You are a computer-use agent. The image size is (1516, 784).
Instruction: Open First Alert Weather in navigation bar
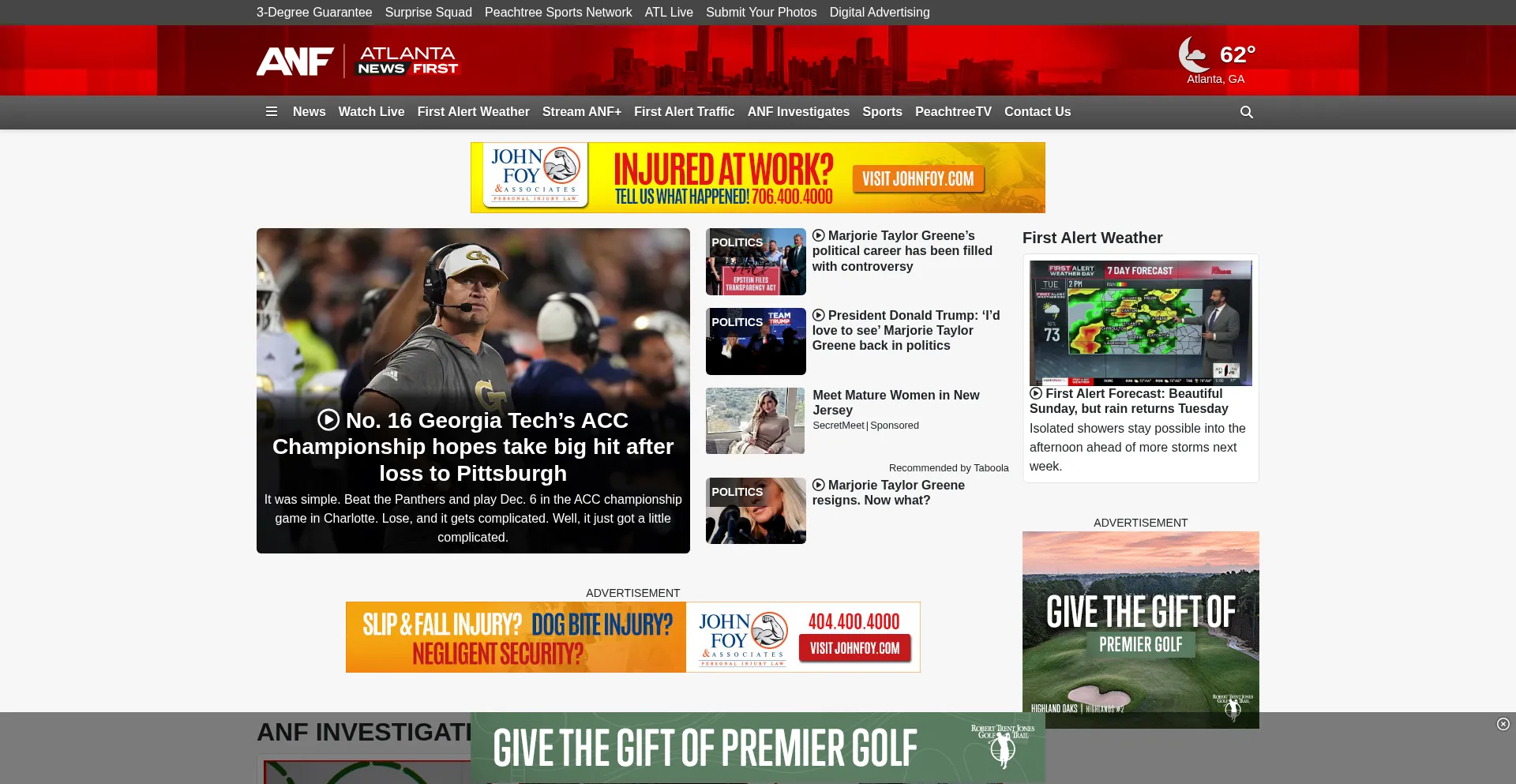pos(473,112)
